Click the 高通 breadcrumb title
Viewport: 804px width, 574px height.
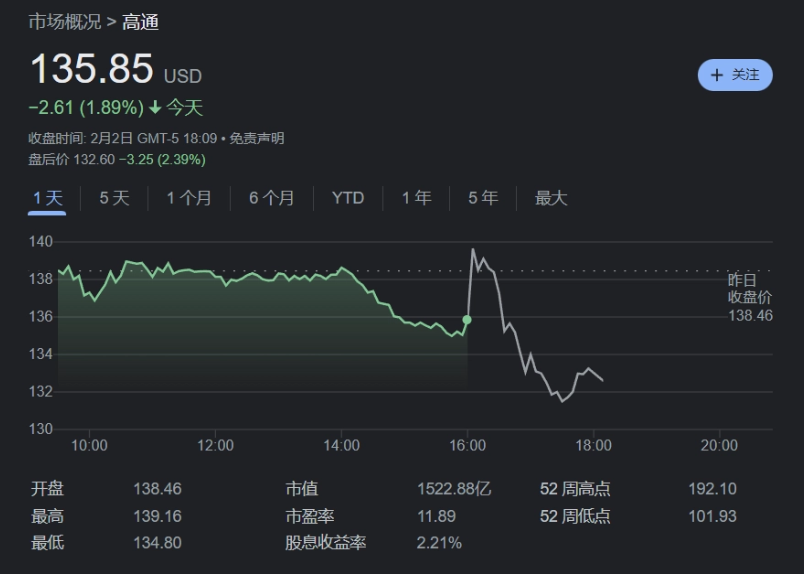point(140,22)
